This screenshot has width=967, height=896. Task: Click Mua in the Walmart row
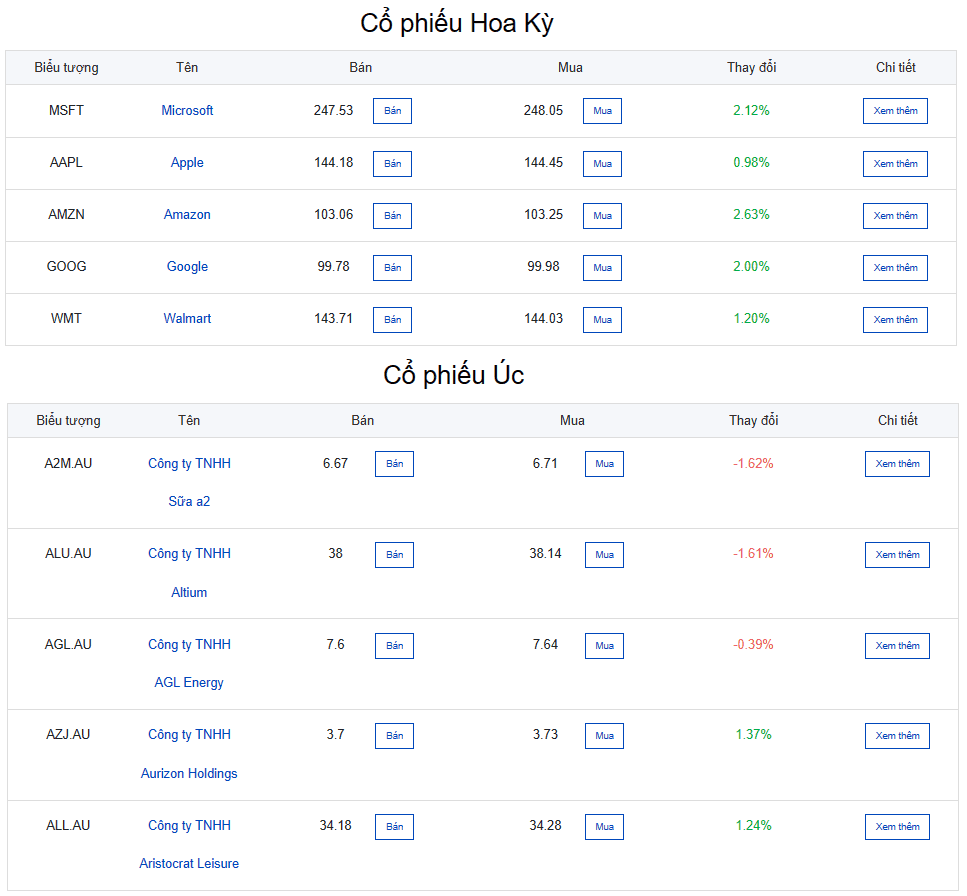tap(603, 319)
